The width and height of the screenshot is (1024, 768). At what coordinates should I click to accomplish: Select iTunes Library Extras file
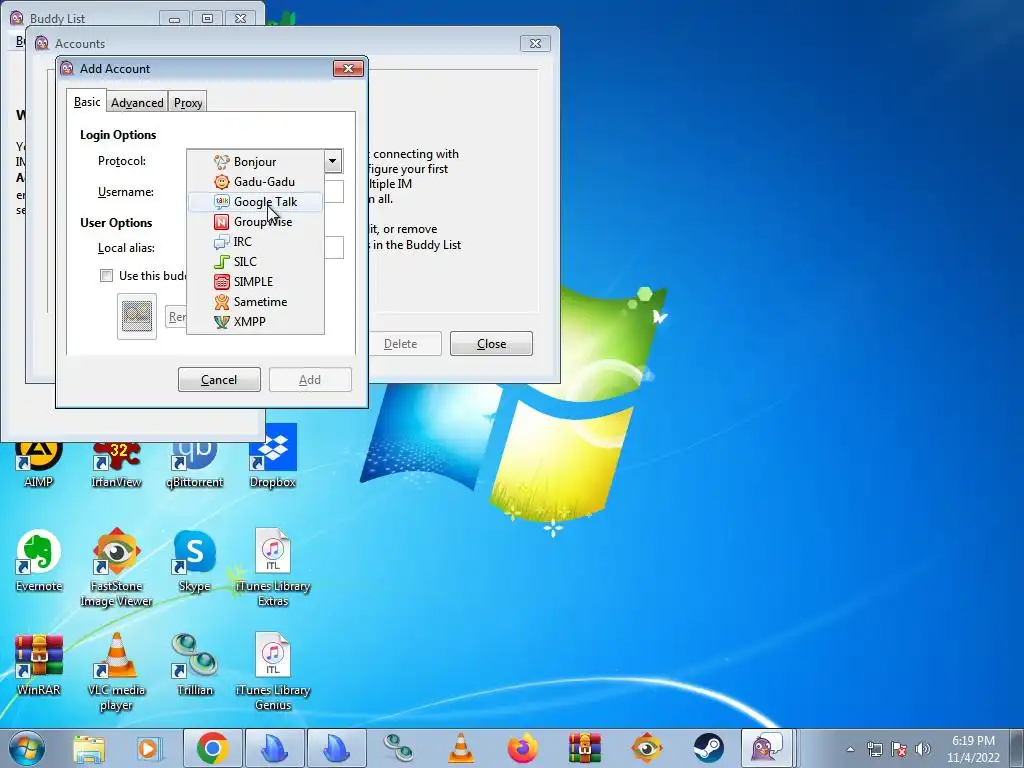[273, 567]
